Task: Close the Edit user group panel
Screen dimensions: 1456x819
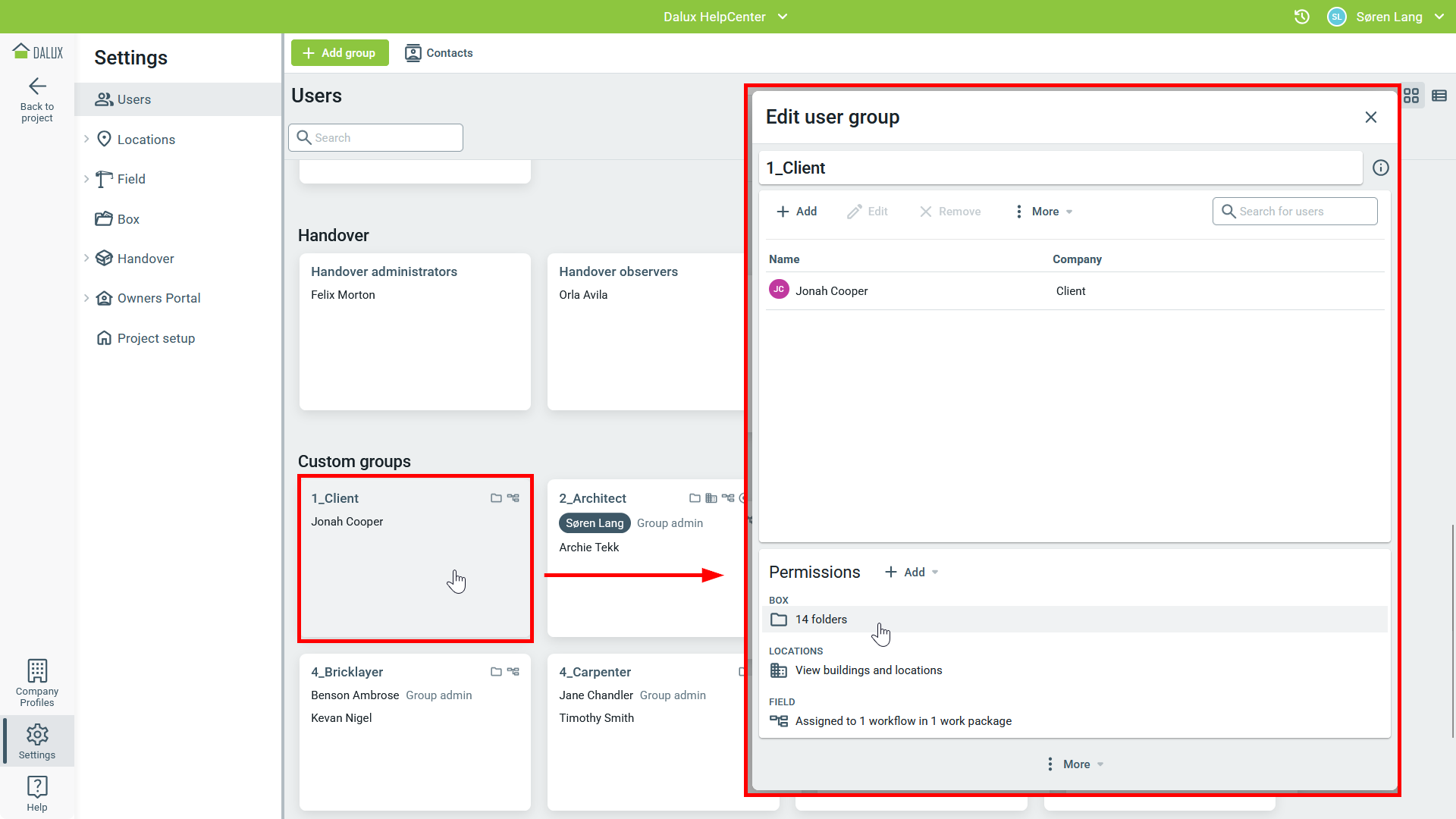Action: click(1370, 117)
